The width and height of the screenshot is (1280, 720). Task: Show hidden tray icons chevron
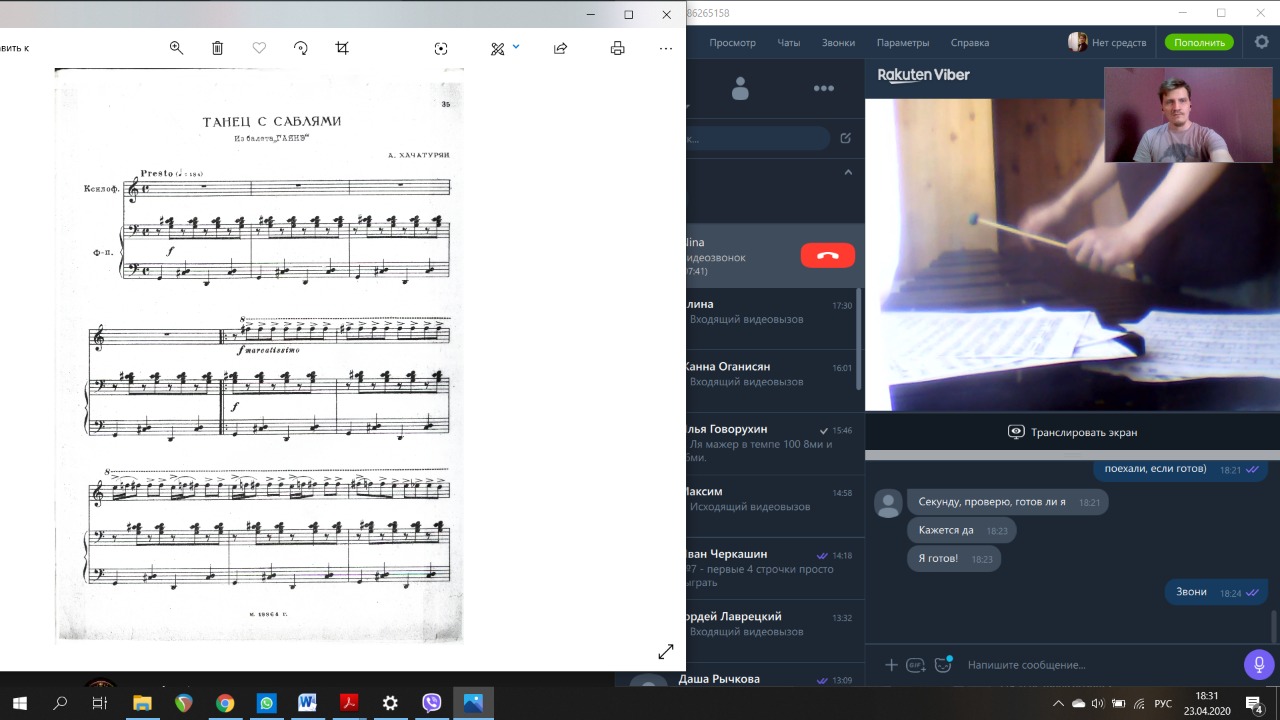coord(1058,704)
